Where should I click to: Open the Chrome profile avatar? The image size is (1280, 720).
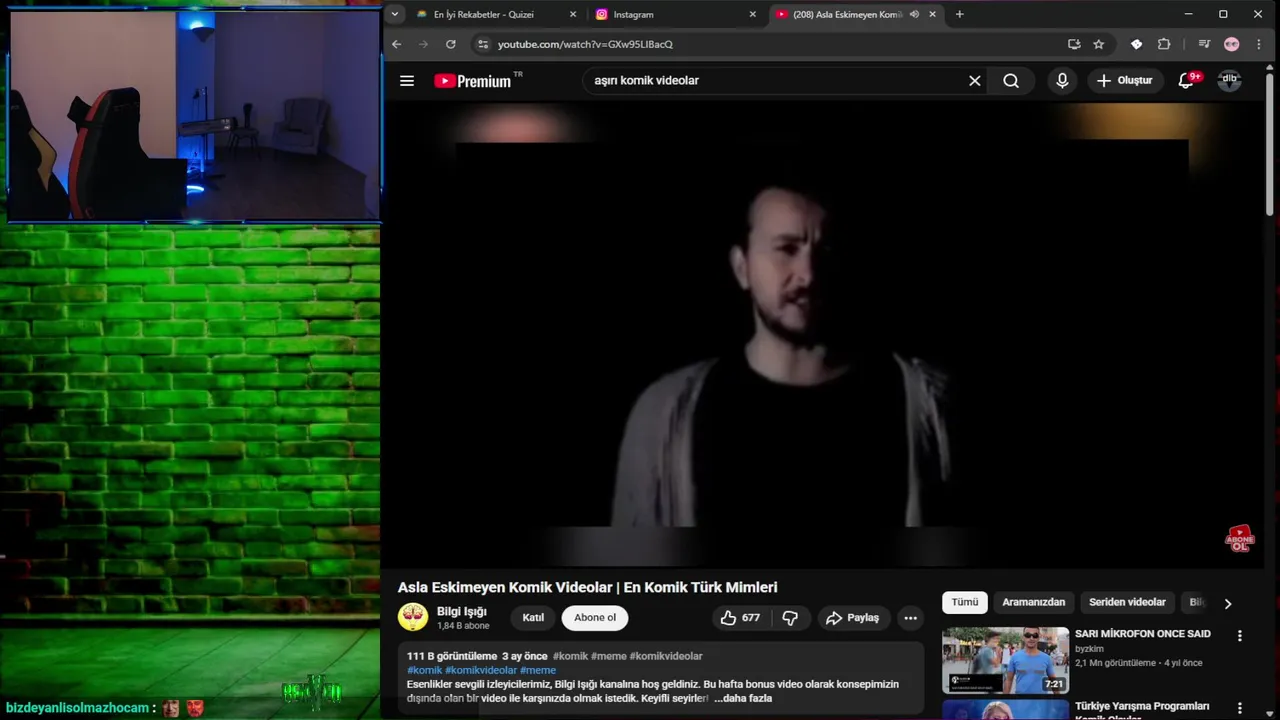coord(1231,44)
